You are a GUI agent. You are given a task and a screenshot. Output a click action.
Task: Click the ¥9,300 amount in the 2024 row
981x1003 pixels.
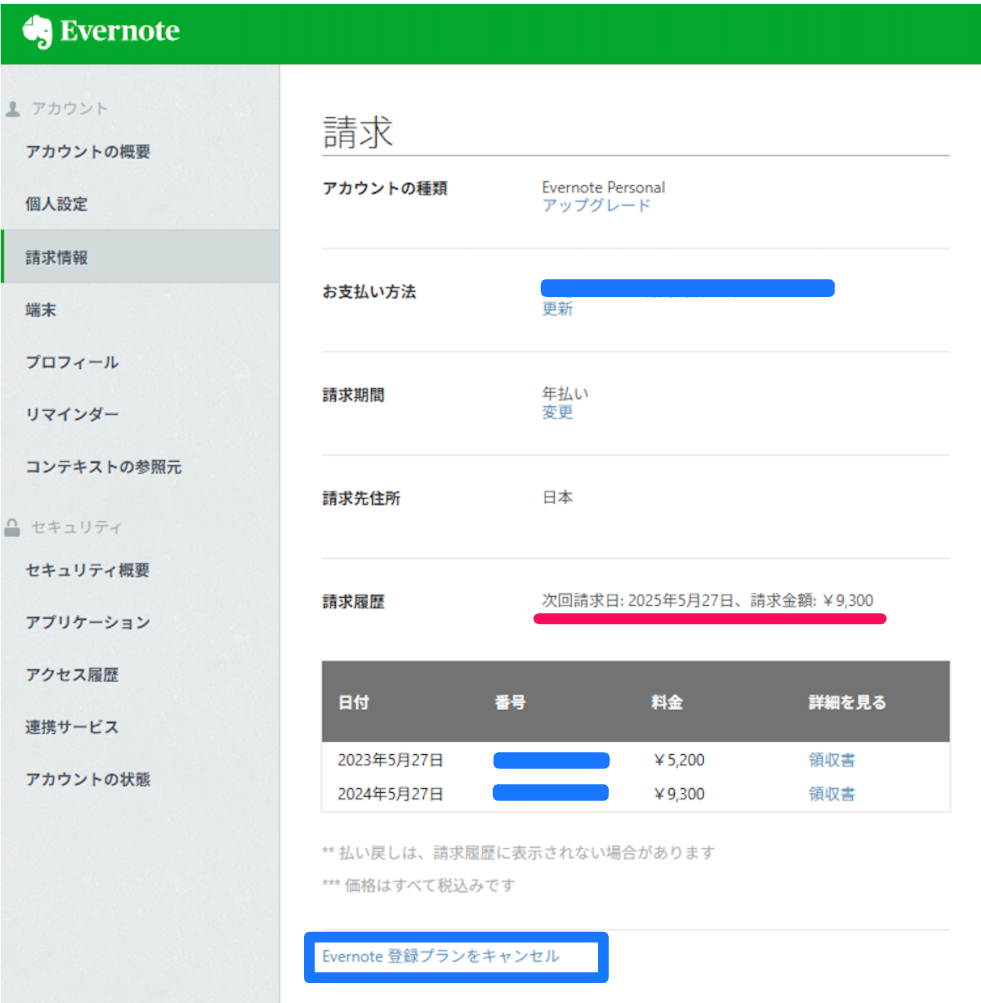tap(678, 794)
